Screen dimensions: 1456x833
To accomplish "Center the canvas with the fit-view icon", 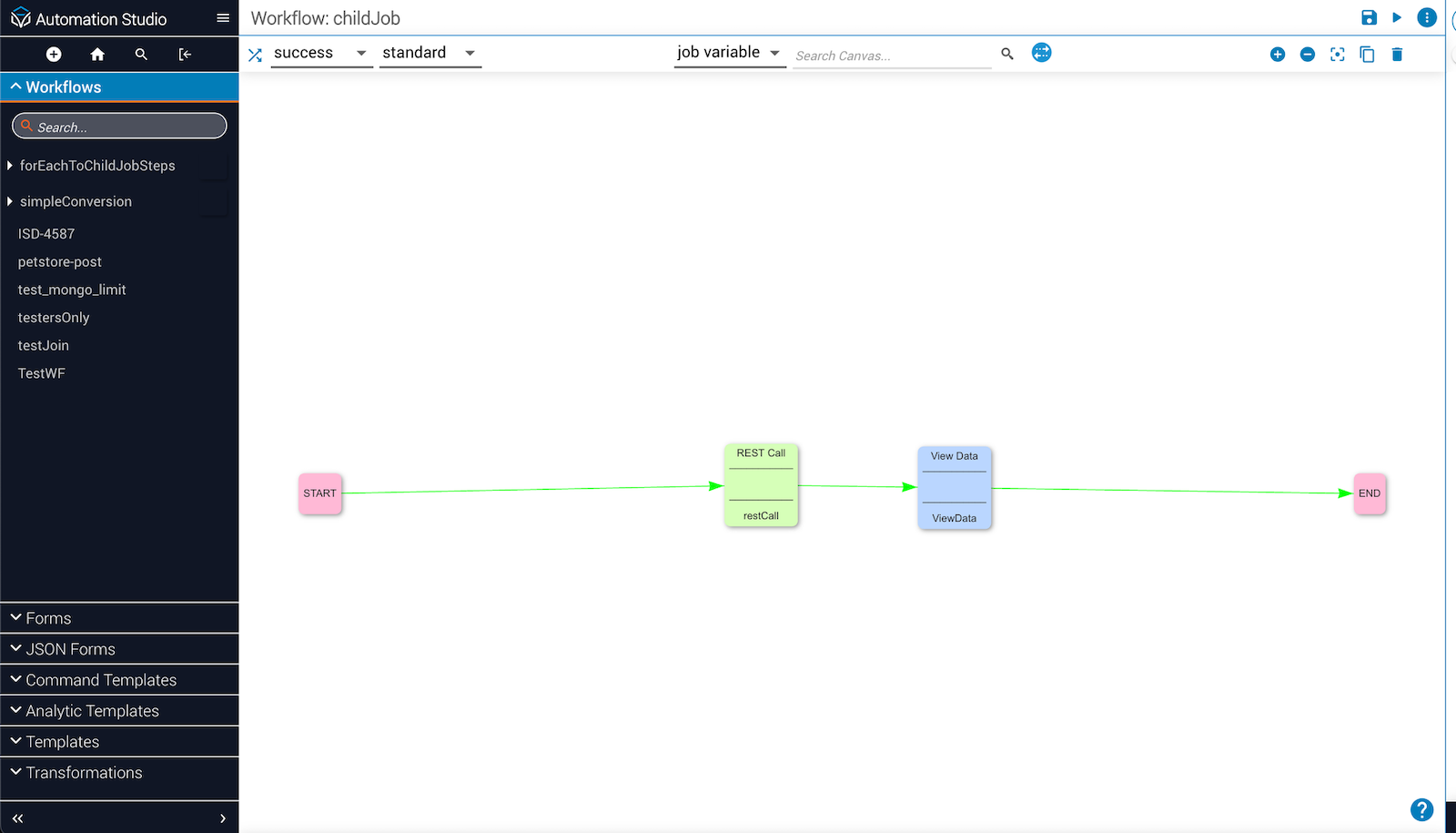I will [1337, 55].
